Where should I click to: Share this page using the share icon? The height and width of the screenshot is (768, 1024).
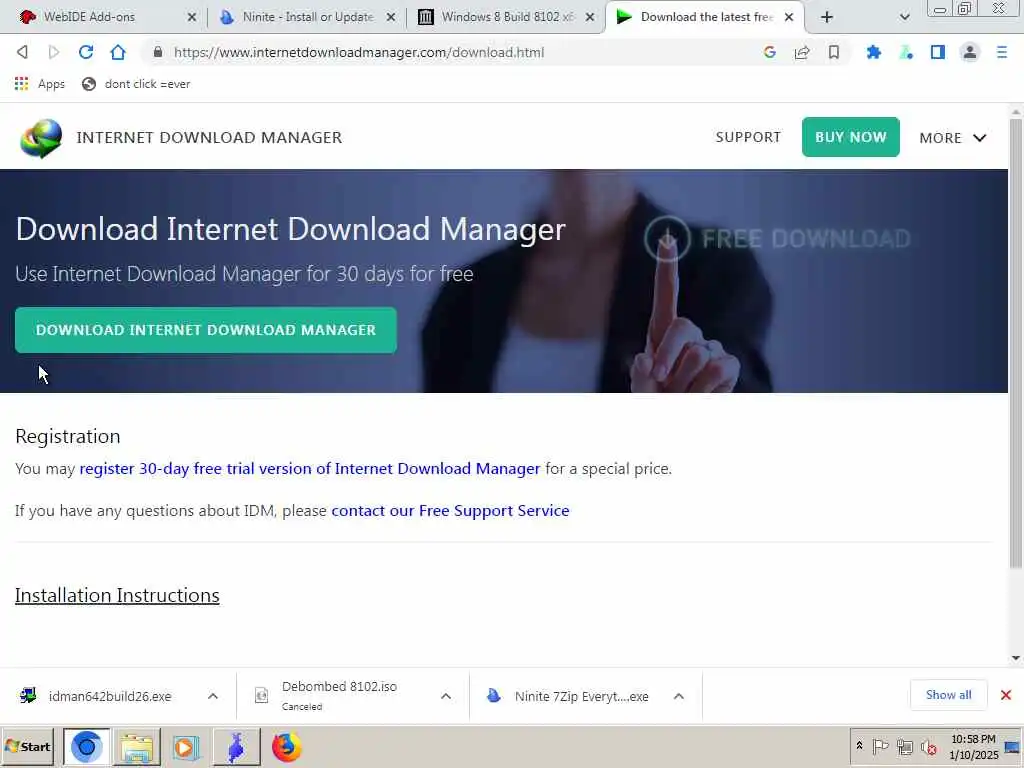(x=802, y=52)
